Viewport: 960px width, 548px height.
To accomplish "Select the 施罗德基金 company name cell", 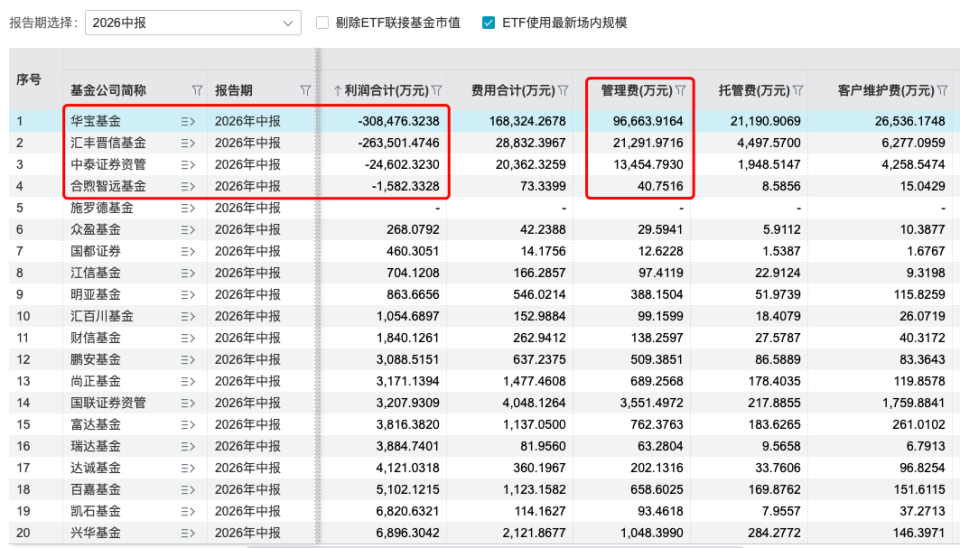I will tap(102, 208).
